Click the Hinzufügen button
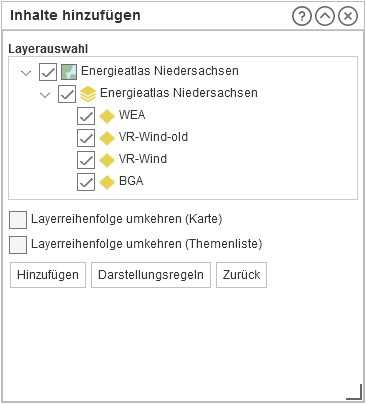This screenshot has width=366, height=404. (x=48, y=275)
